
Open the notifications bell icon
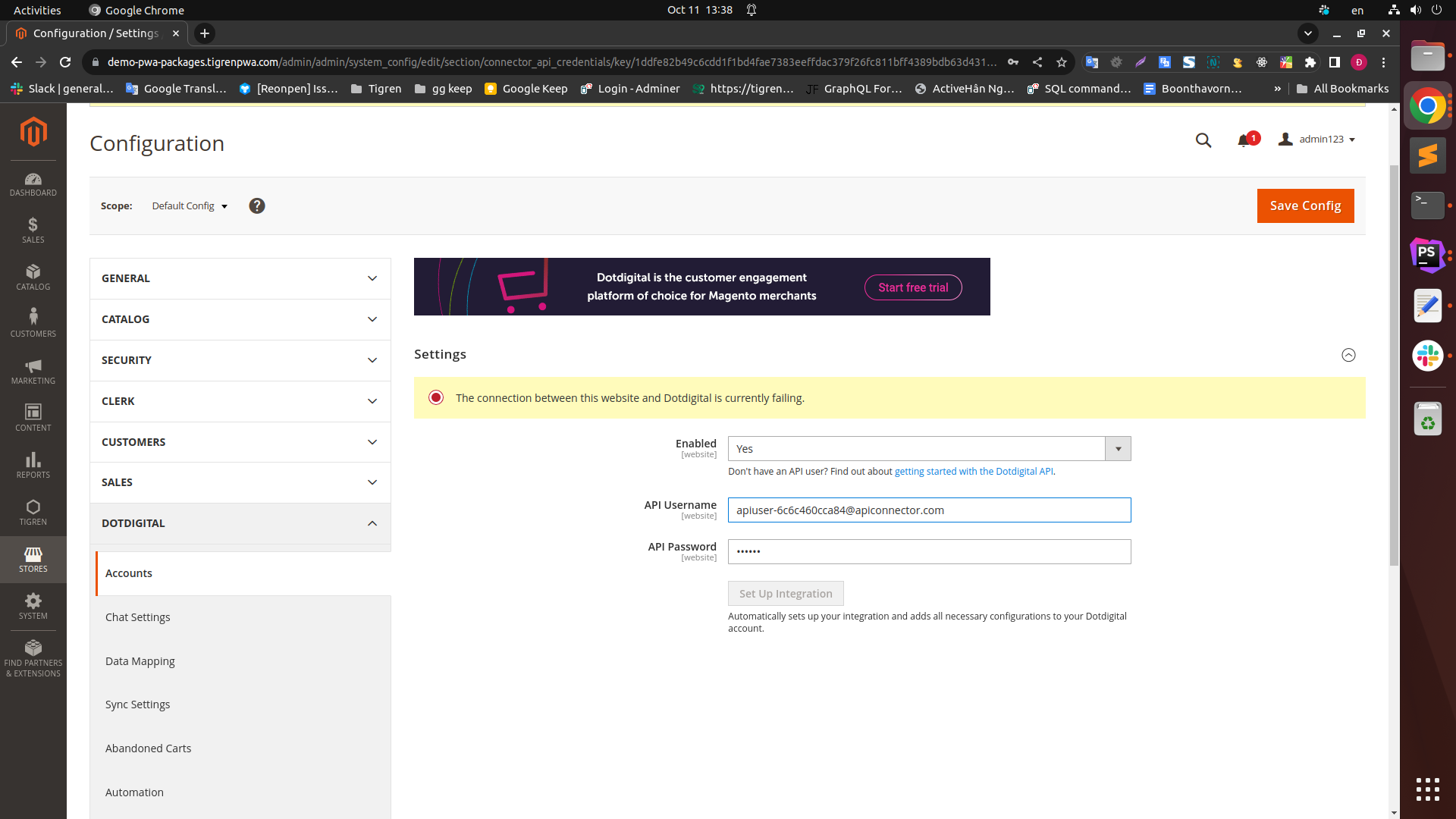[1244, 140]
